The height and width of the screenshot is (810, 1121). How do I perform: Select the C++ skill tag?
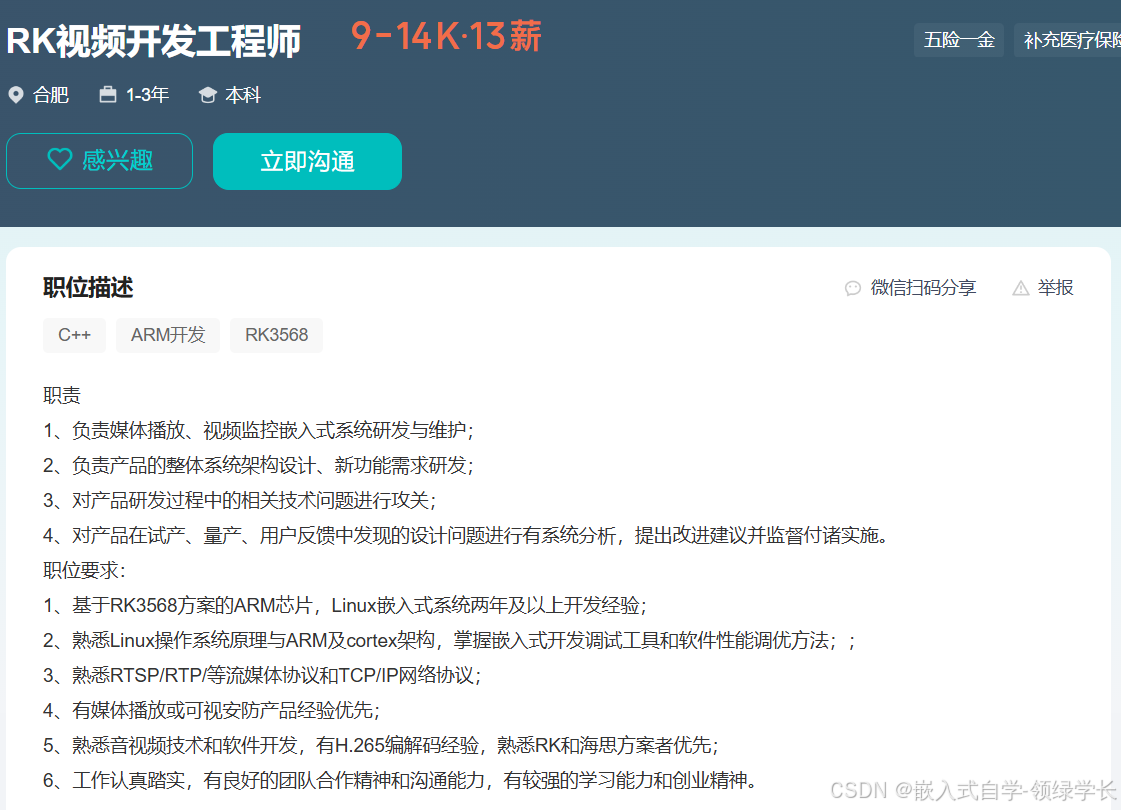pyautogui.click(x=74, y=335)
